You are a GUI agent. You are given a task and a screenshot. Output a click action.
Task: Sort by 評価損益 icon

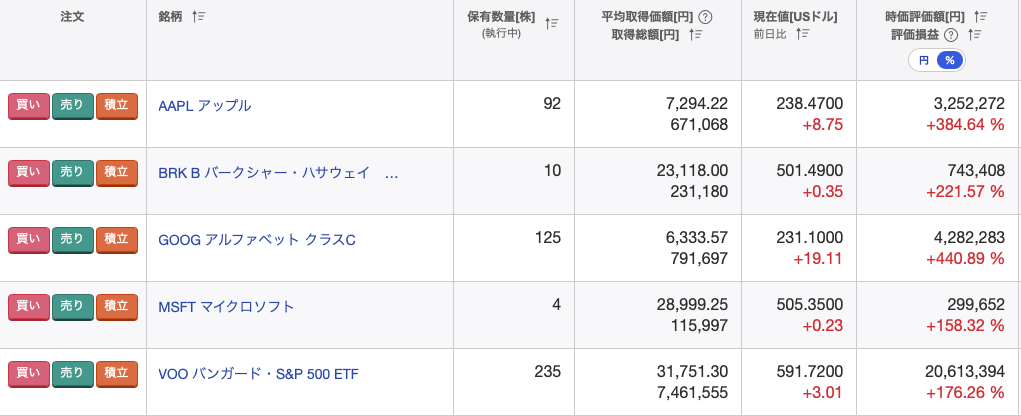pos(975,35)
